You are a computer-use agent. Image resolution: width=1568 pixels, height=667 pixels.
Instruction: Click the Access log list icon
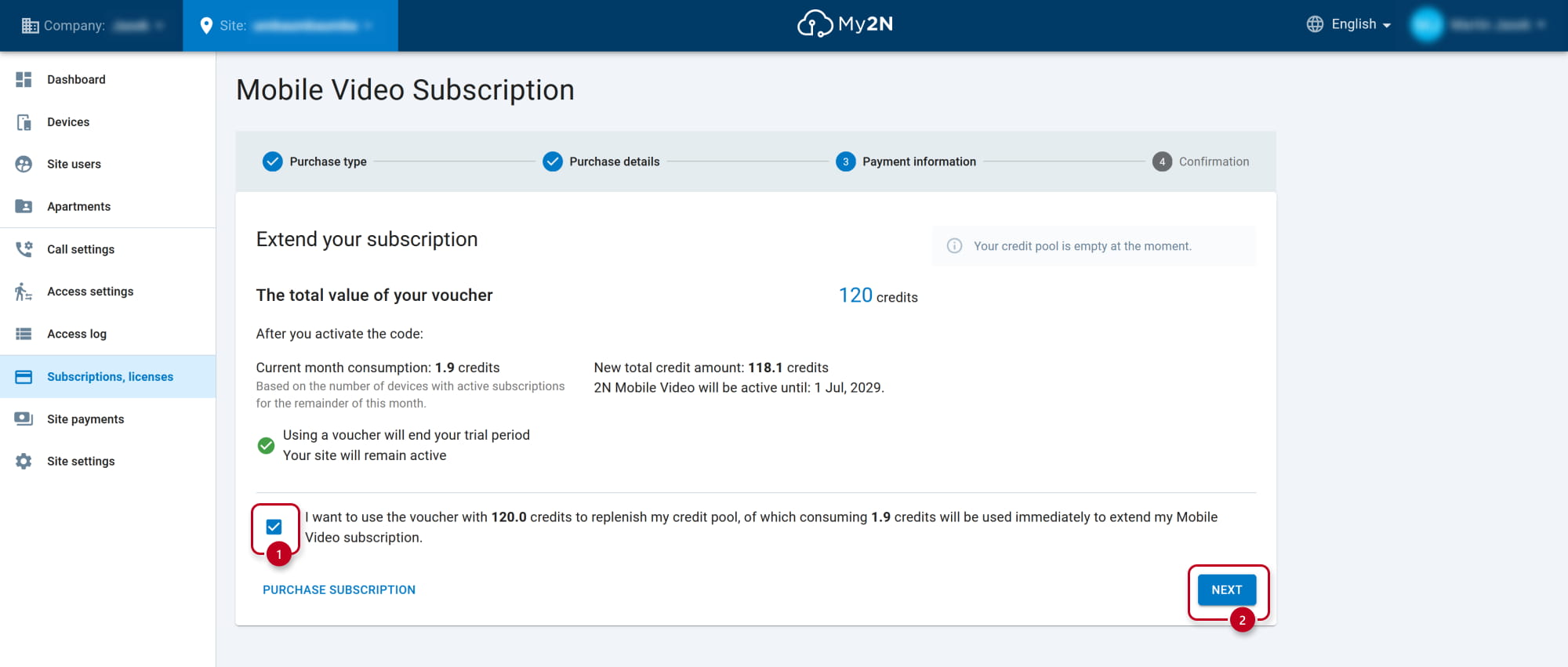(x=24, y=334)
